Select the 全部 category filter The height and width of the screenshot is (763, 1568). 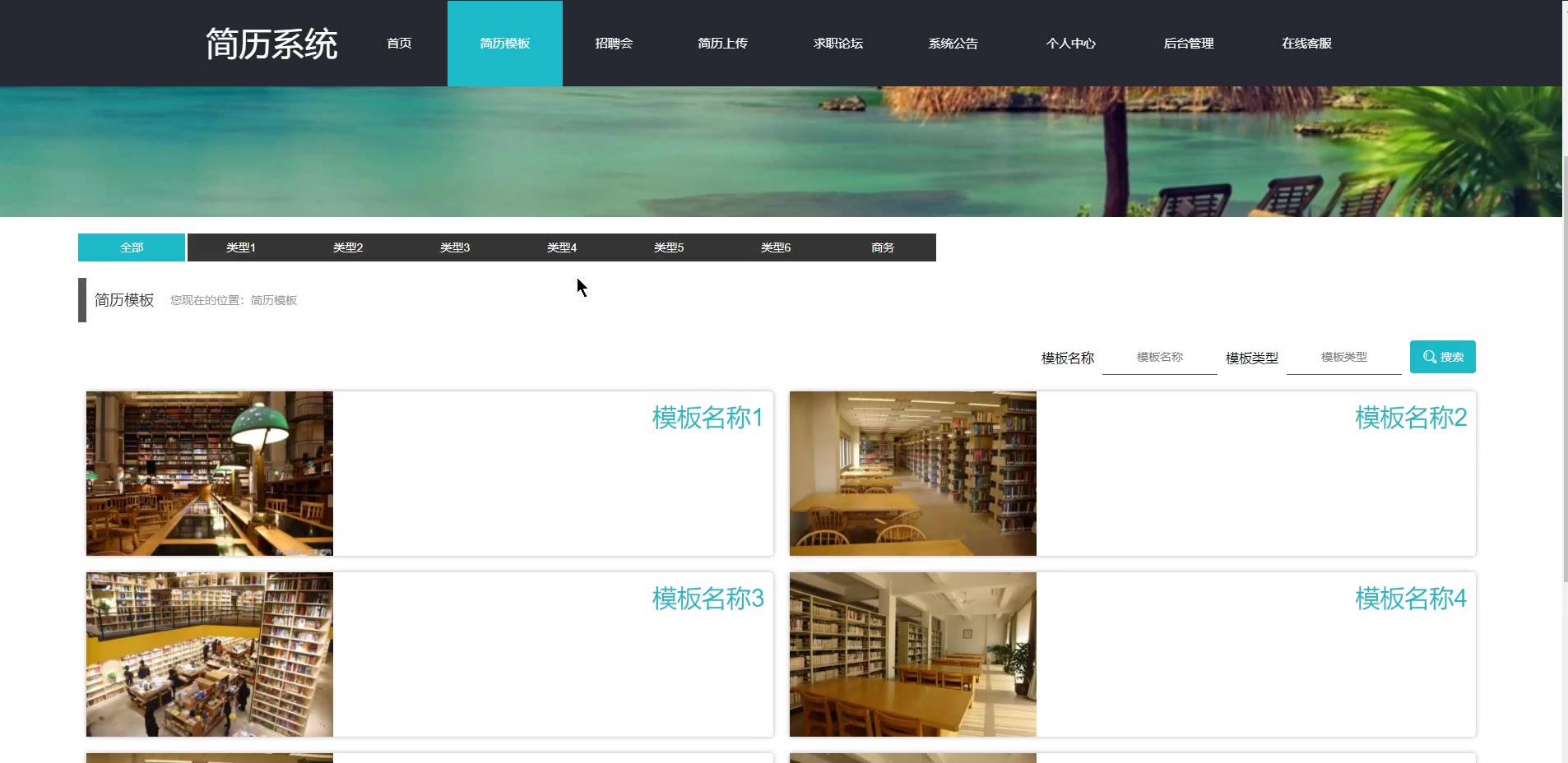[x=132, y=247]
